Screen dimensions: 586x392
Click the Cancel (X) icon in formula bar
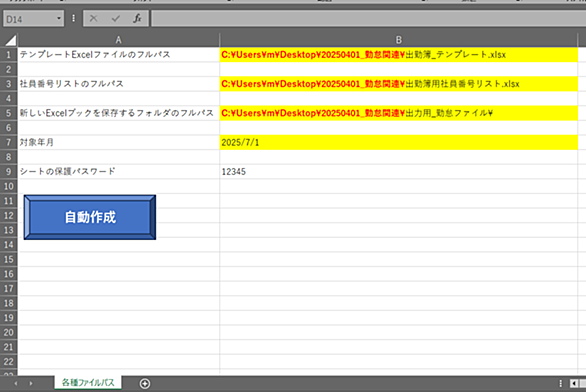pyautogui.click(x=93, y=18)
